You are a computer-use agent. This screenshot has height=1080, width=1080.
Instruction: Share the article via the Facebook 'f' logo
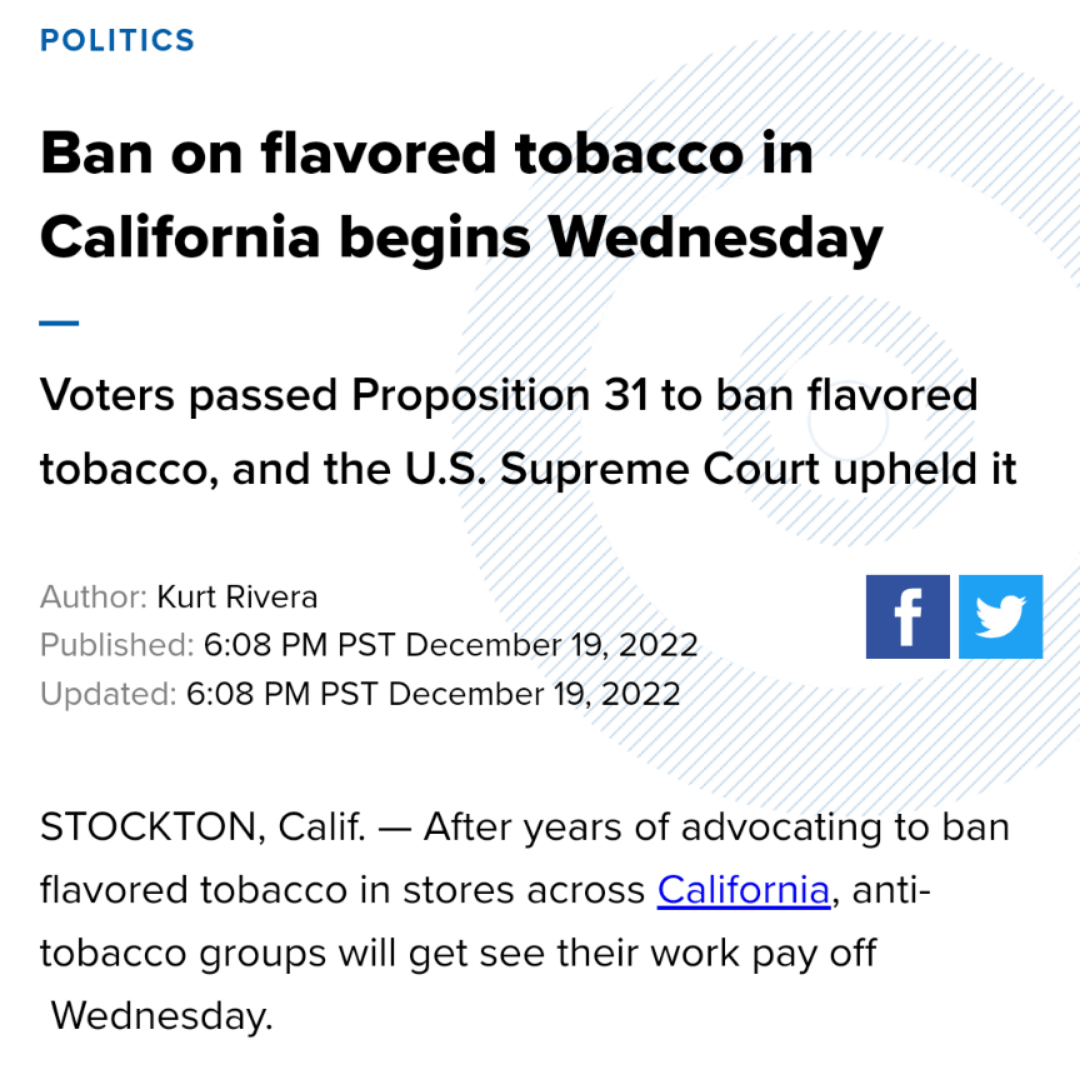tap(907, 616)
